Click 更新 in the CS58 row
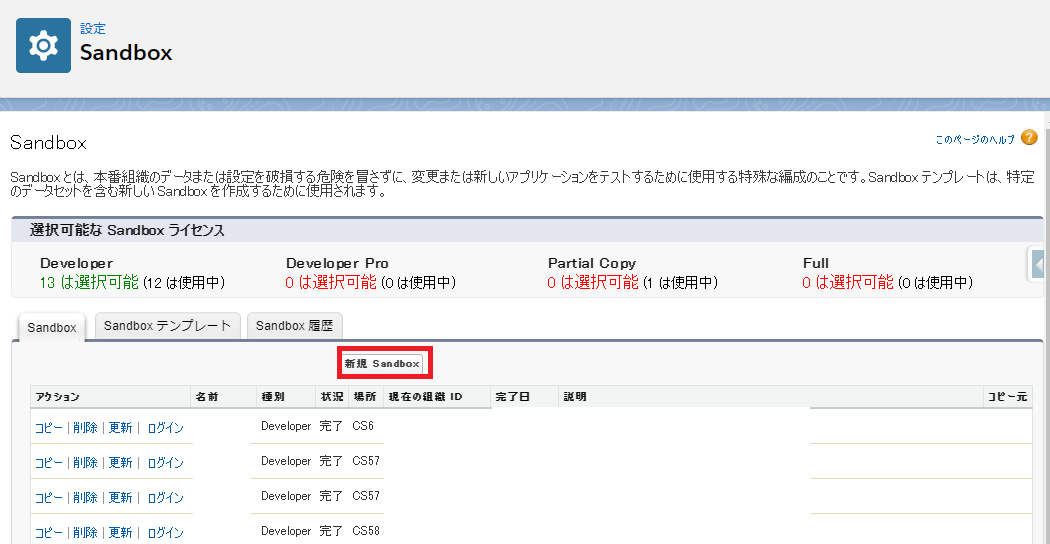1050x544 pixels. point(121,533)
